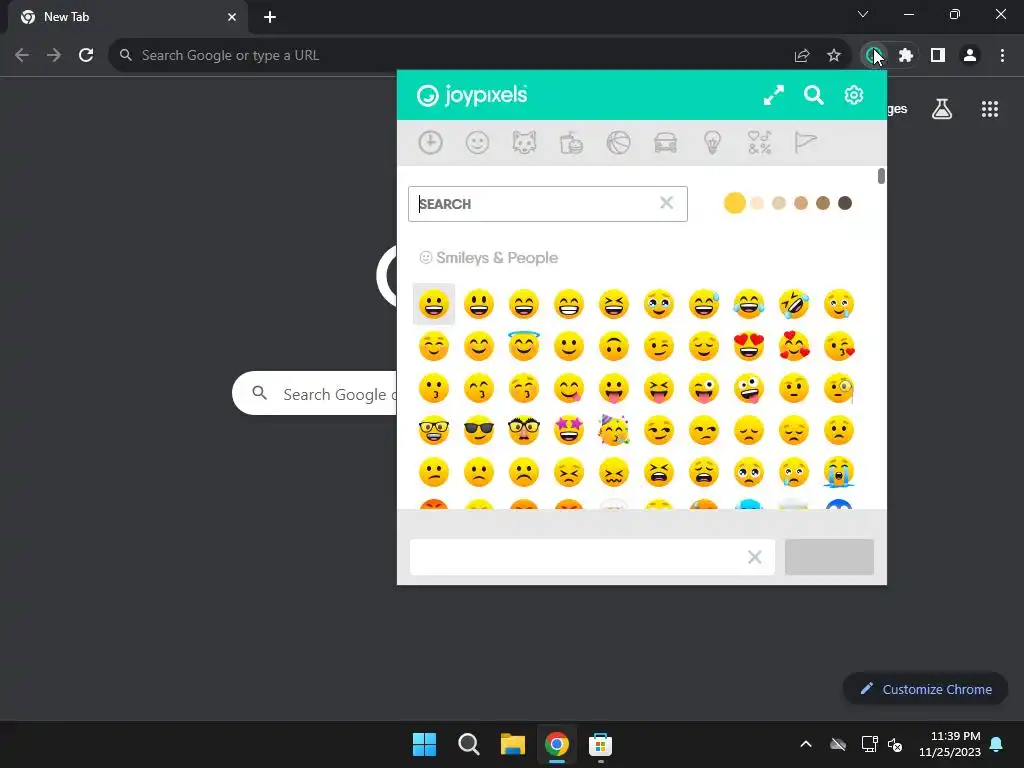
Task: Pick the grinning face emoji
Action: pos(434,304)
